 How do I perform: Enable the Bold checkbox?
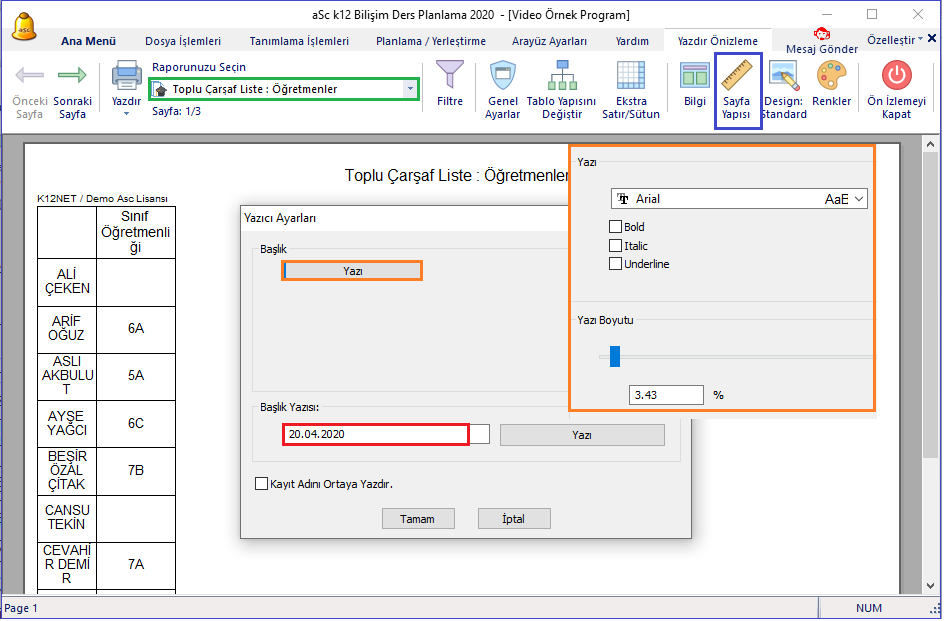pos(615,226)
